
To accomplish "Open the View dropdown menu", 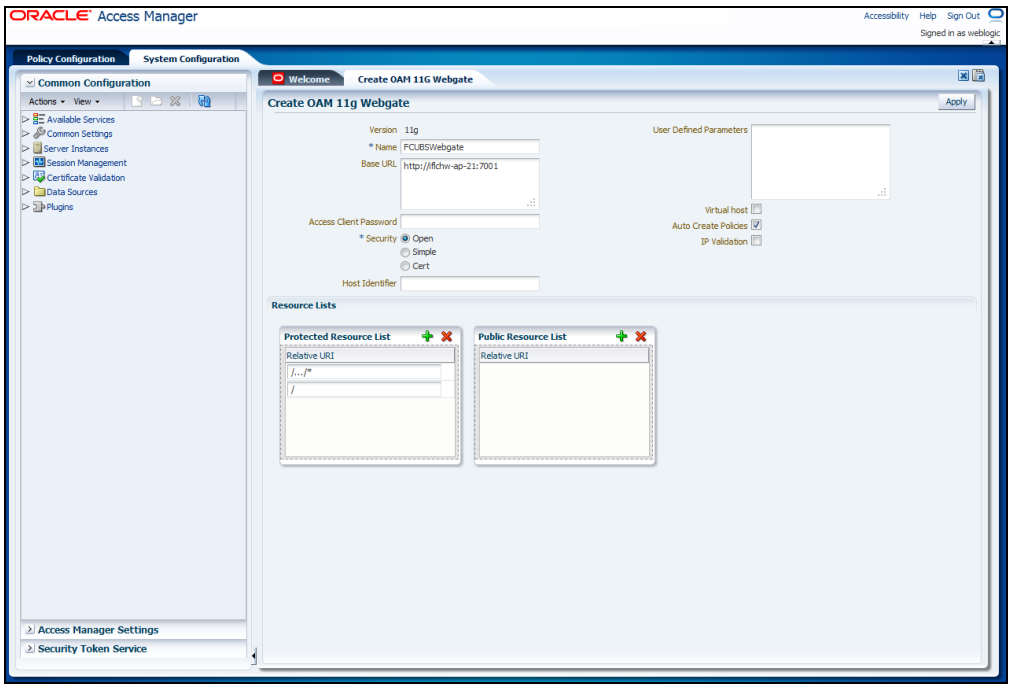I will 86,101.
